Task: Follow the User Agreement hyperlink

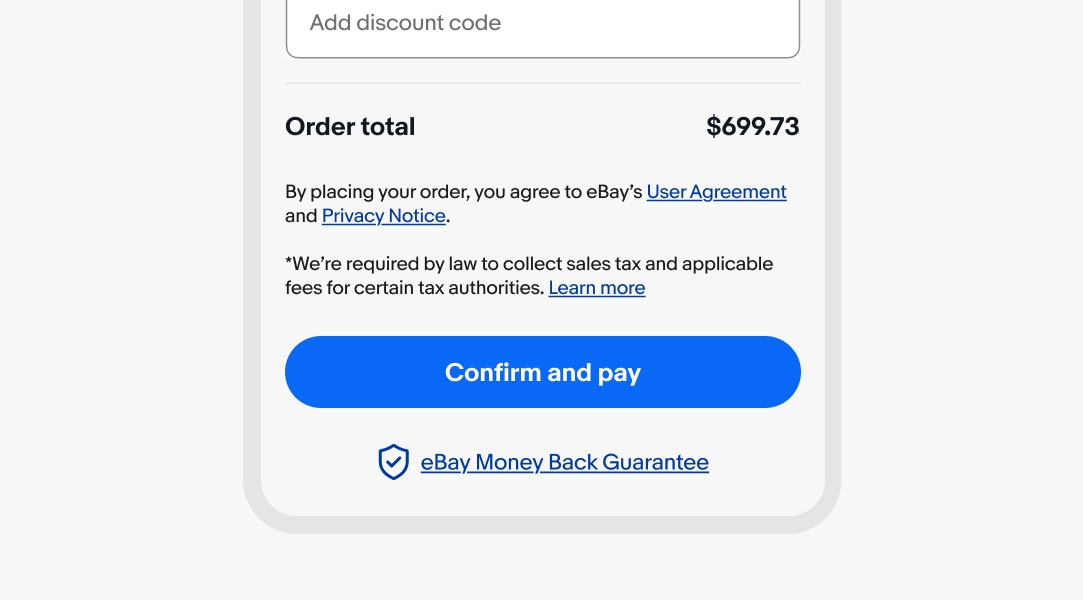Action: point(716,191)
